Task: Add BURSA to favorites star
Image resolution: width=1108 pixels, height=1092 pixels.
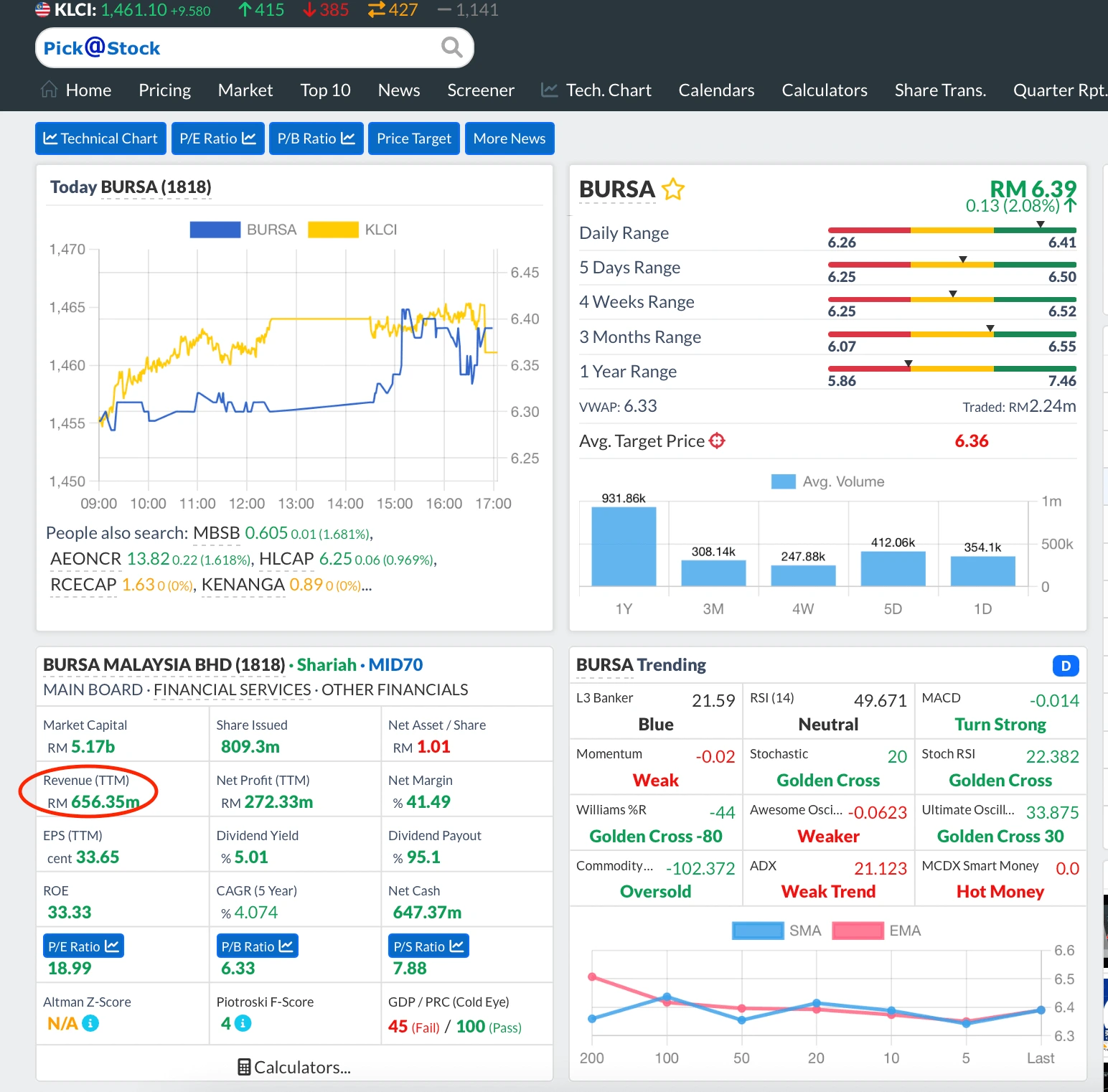Action: (x=673, y=189)
